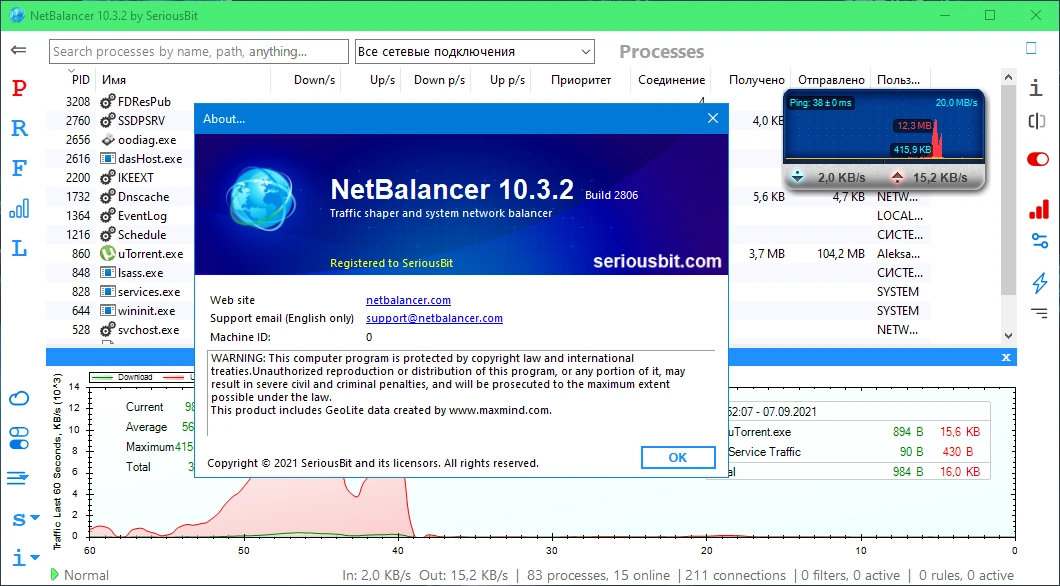Toggle the double-switch icon in left sidebar
The width and height of the screenshot is (1060, 586).
(19, 438)
